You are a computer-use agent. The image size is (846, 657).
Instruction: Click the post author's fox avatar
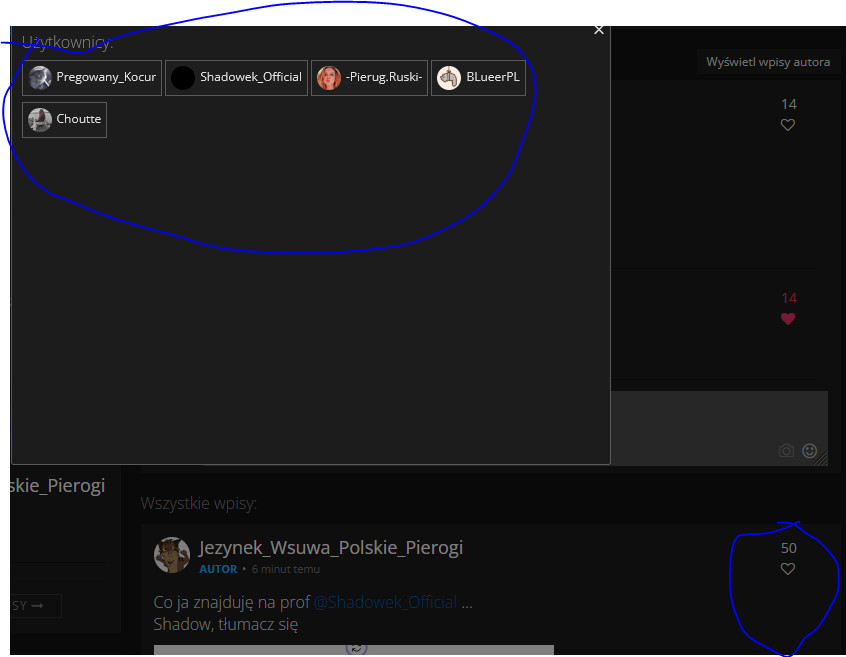point(172,555)
